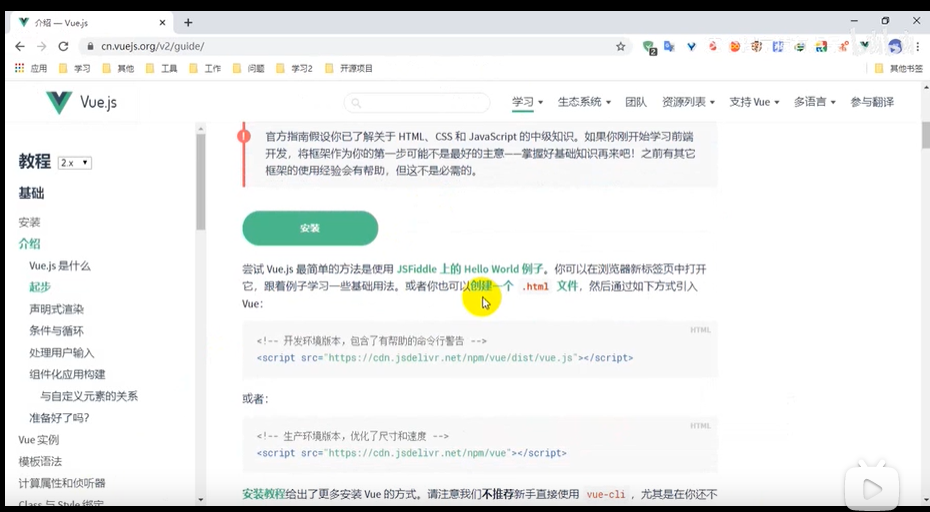The height and width of the screenshot is (512, 930).
Task: Open 计算属性和侦听器 in the sidebar
Action: (62, 483)
